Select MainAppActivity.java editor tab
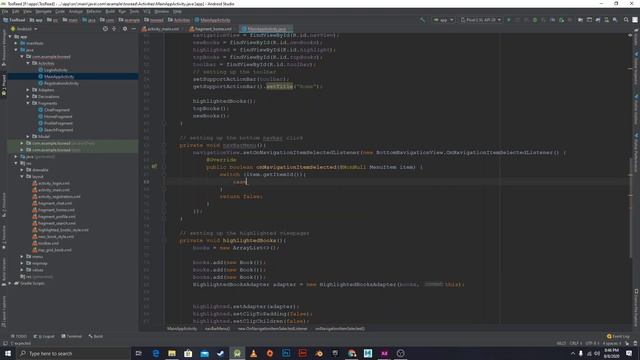 click(266, 29)
